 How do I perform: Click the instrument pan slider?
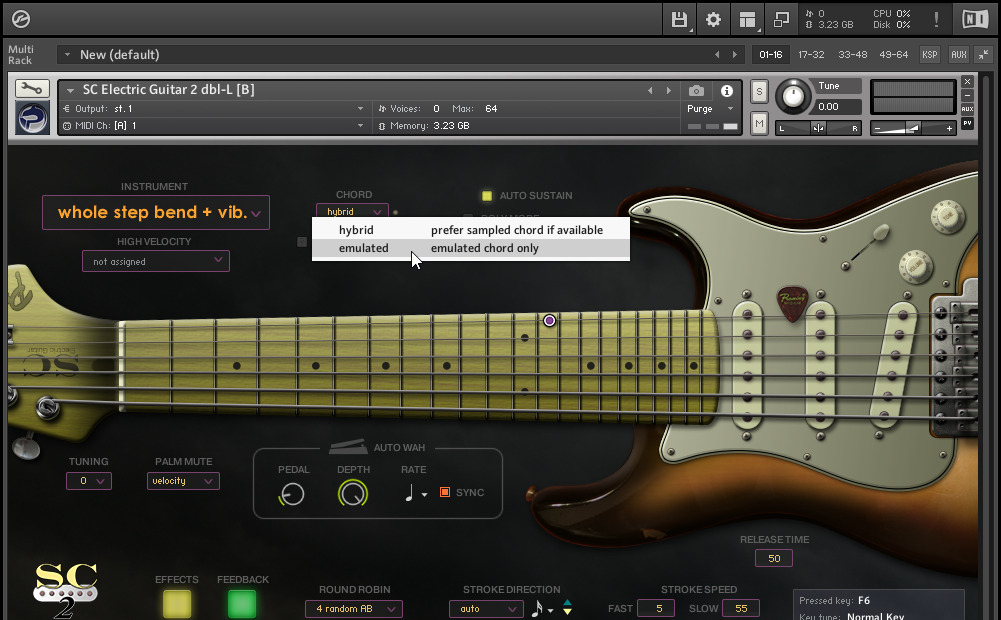pyautogui.click(x=818, y=128)
